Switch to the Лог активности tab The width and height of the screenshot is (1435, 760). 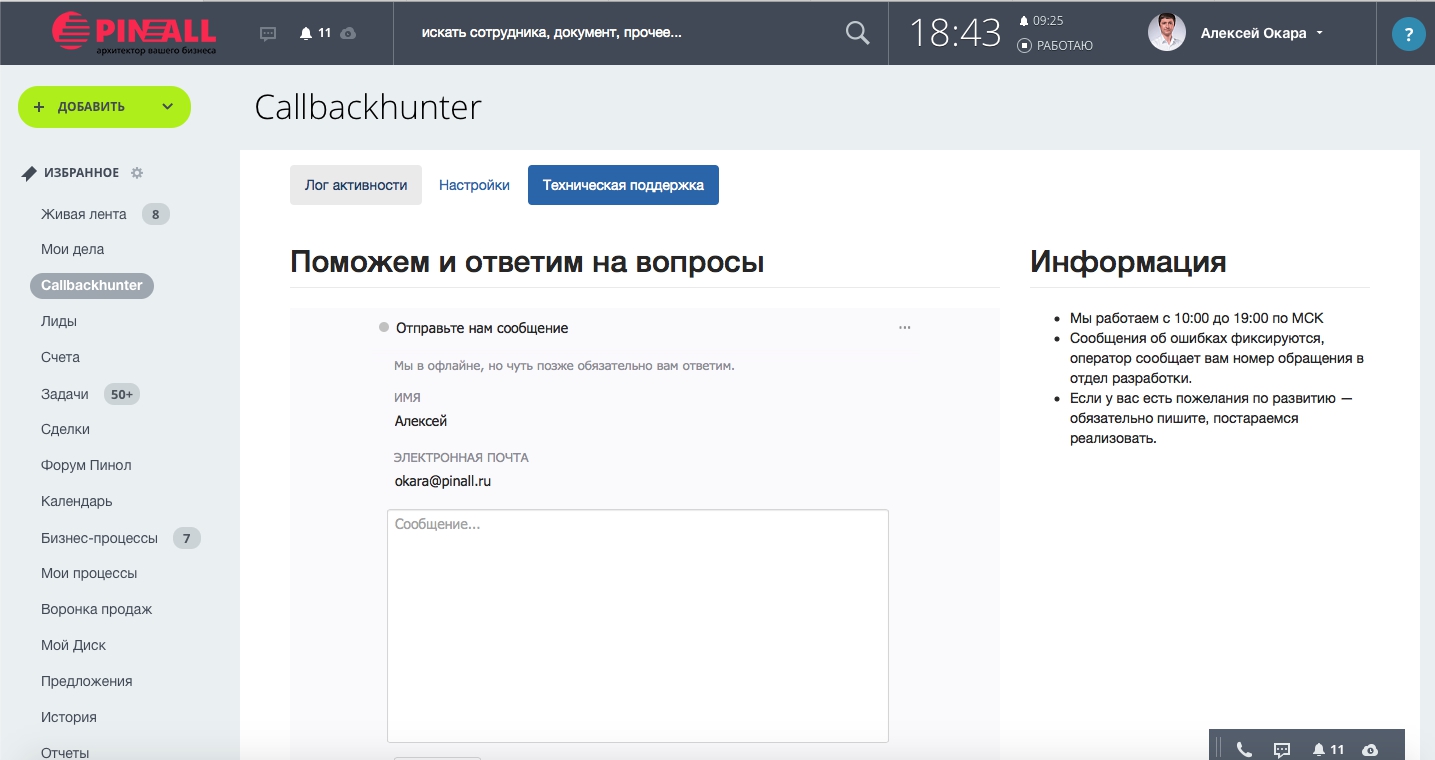tap(356, 185)
